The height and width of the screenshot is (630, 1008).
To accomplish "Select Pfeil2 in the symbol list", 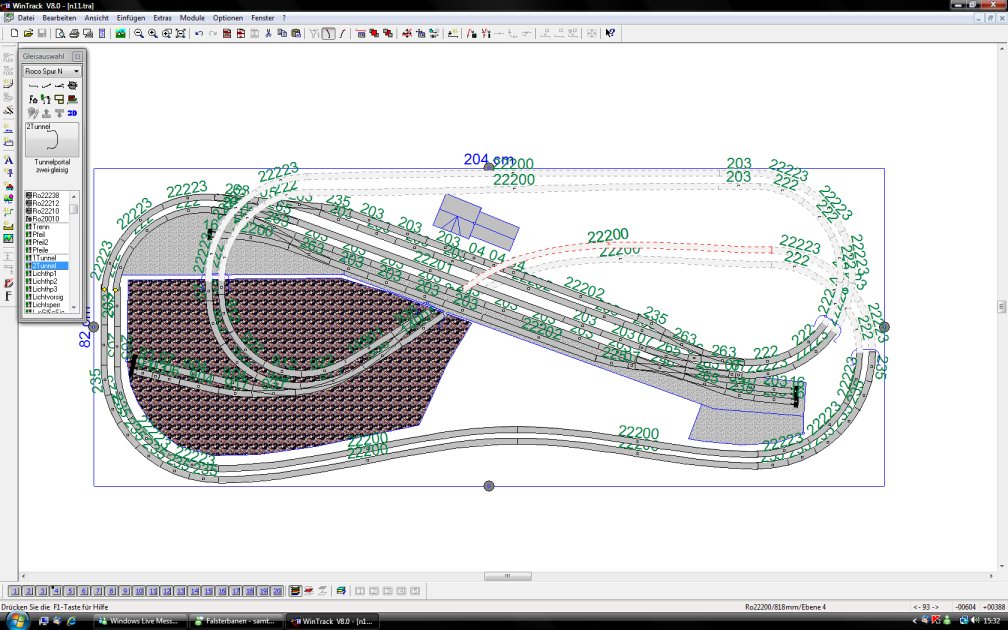I will pyautogui.click(x=46, y=242).
